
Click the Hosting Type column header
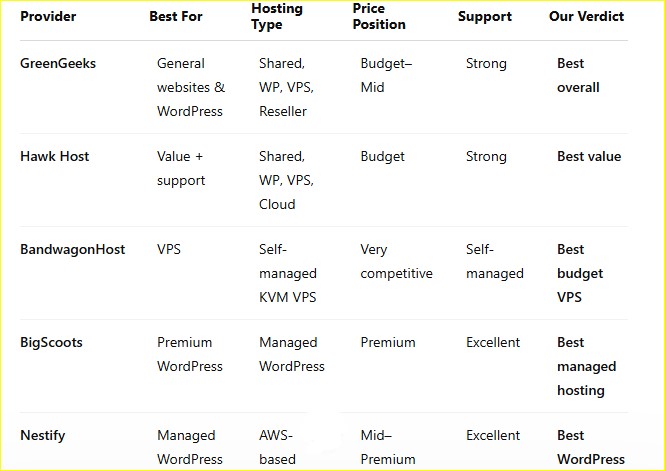point(277,16)
